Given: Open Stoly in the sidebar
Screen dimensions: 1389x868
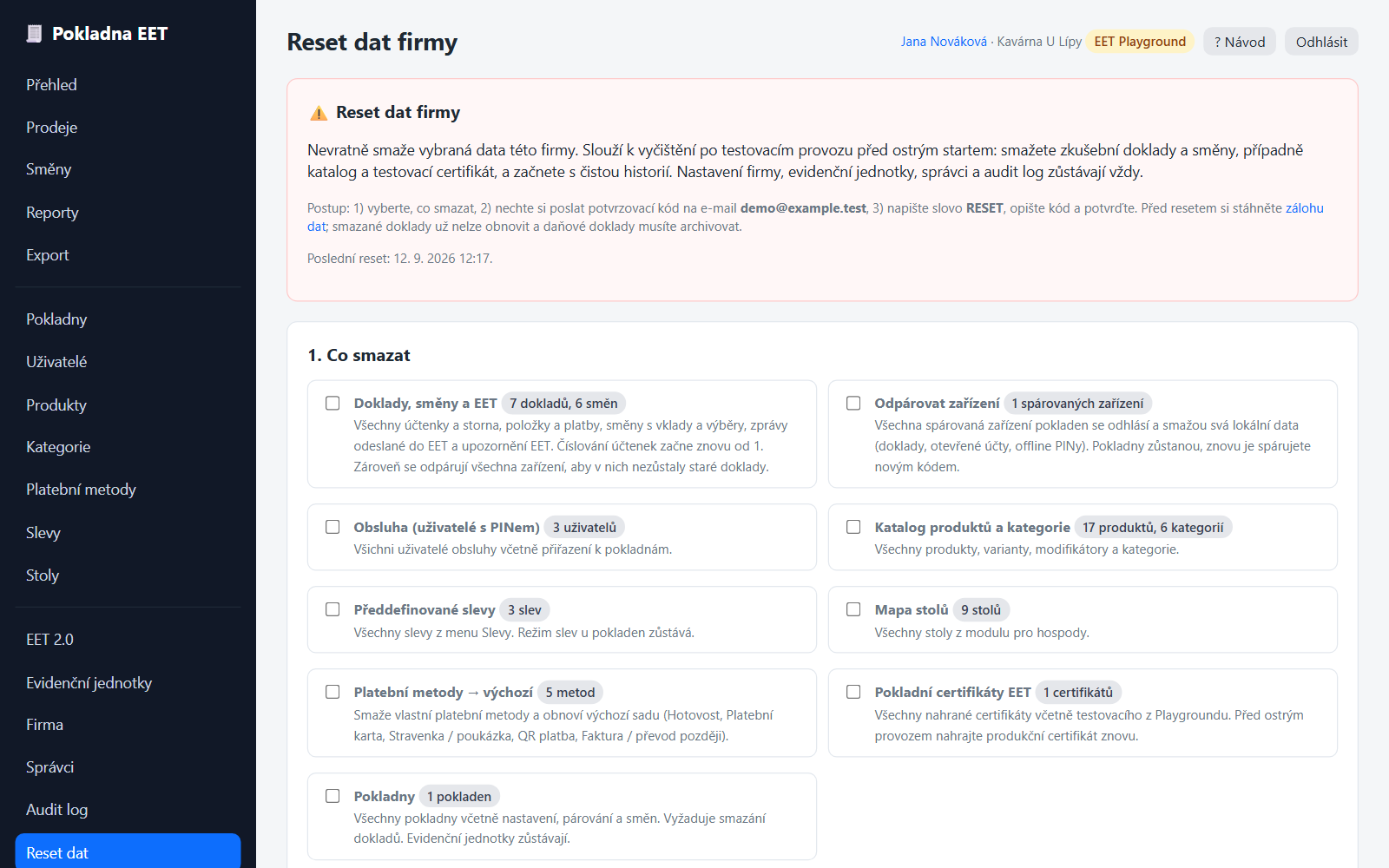Looking at the screenshot, I should click(128, 575).
